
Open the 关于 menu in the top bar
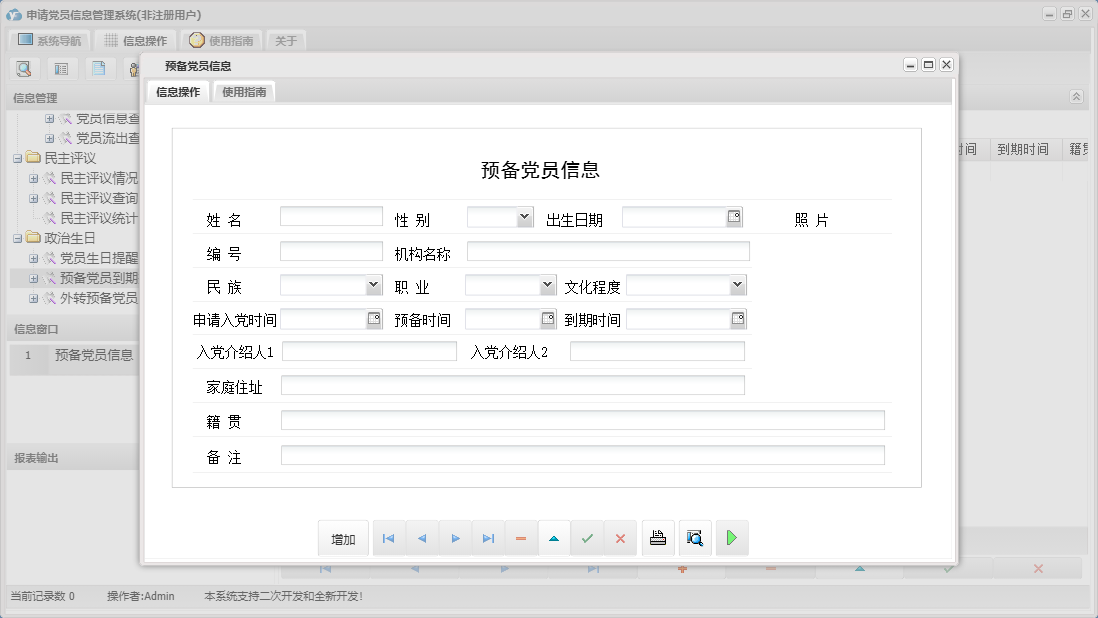(286, 42)
